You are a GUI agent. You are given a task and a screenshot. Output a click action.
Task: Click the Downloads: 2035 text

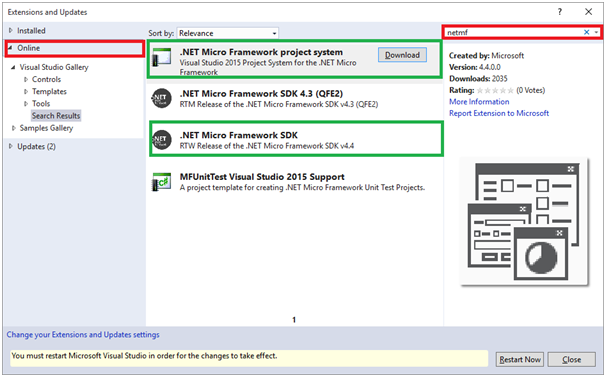click(x=478, y=78)
